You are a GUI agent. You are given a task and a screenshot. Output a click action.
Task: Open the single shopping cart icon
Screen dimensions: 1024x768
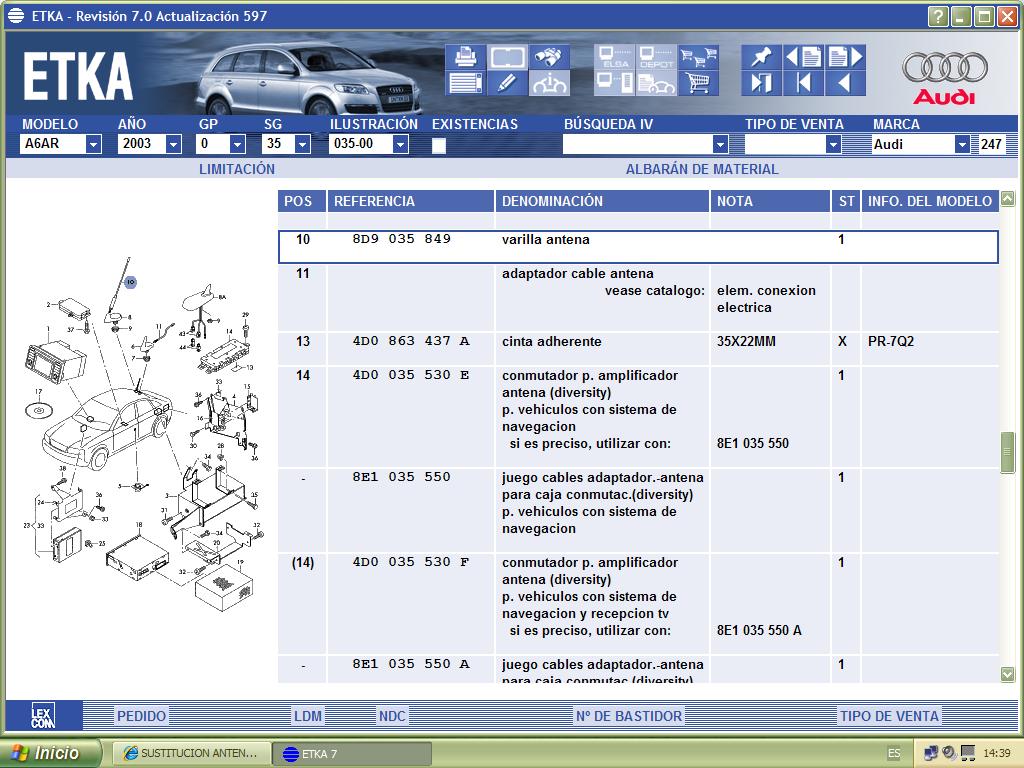pyautogui.click(x=698, y=84)
